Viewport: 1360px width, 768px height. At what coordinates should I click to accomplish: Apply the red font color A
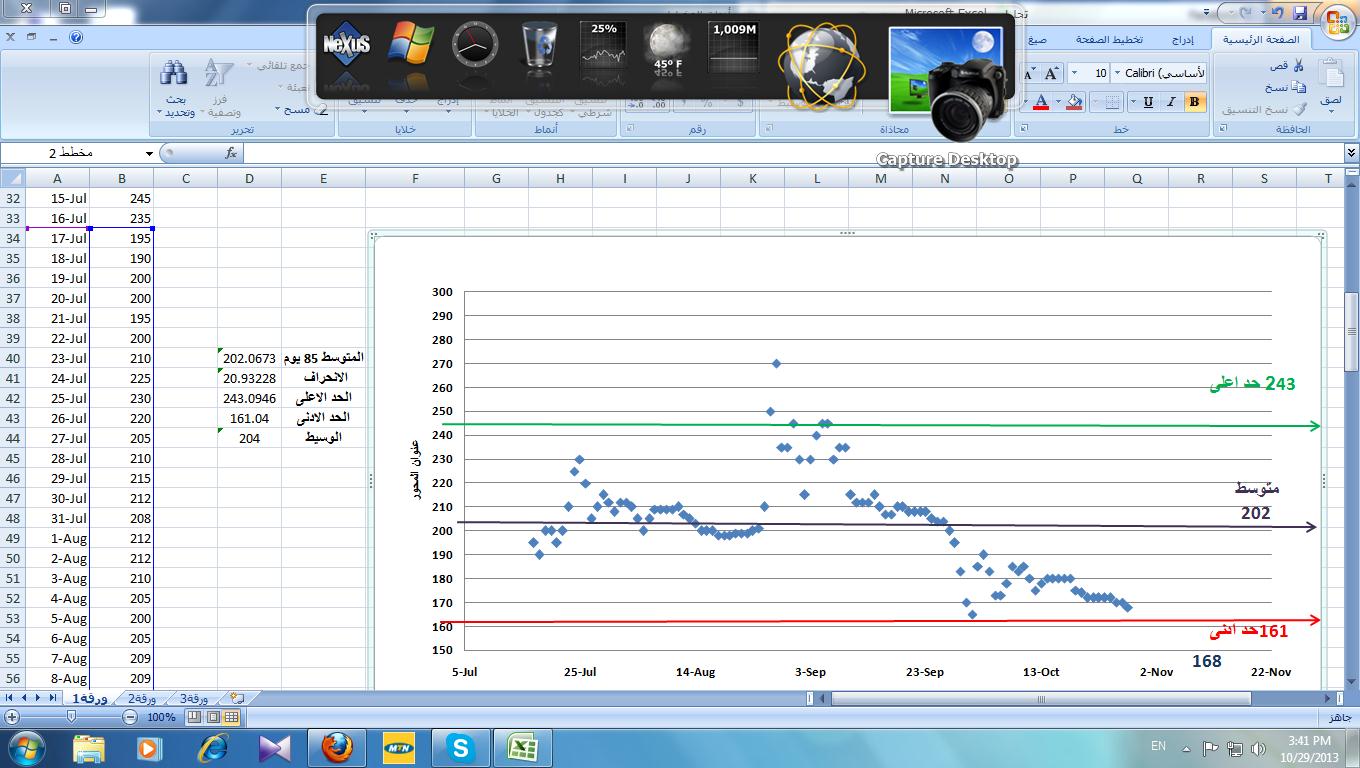point(1040,101)
